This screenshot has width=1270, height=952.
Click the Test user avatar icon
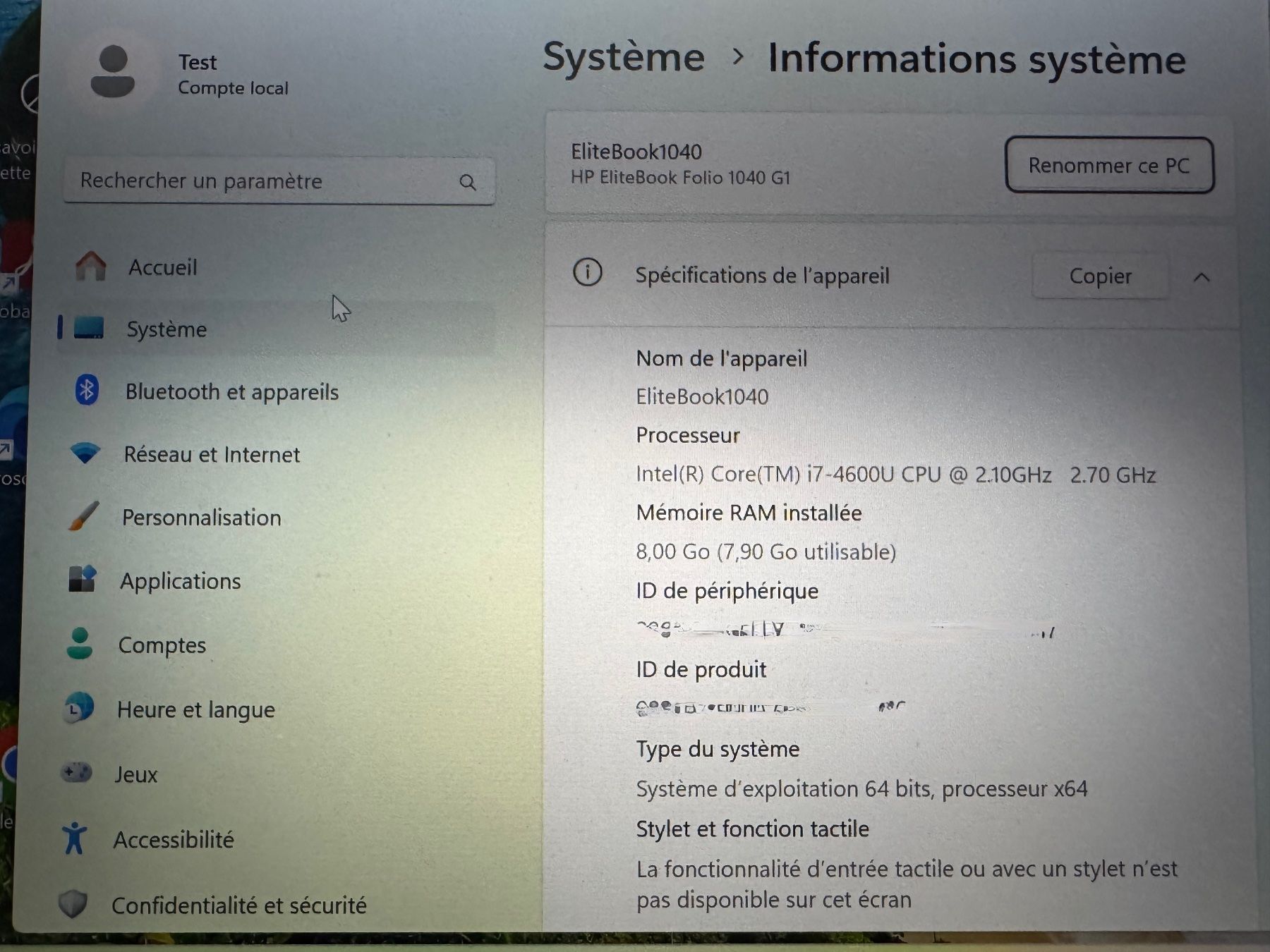coord(113,71)
